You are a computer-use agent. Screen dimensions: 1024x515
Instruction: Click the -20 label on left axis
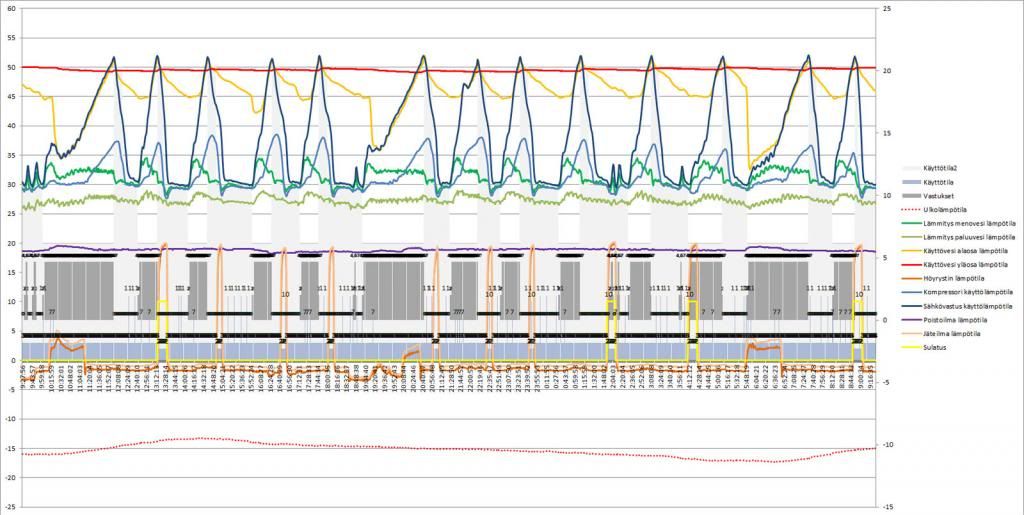12,478
